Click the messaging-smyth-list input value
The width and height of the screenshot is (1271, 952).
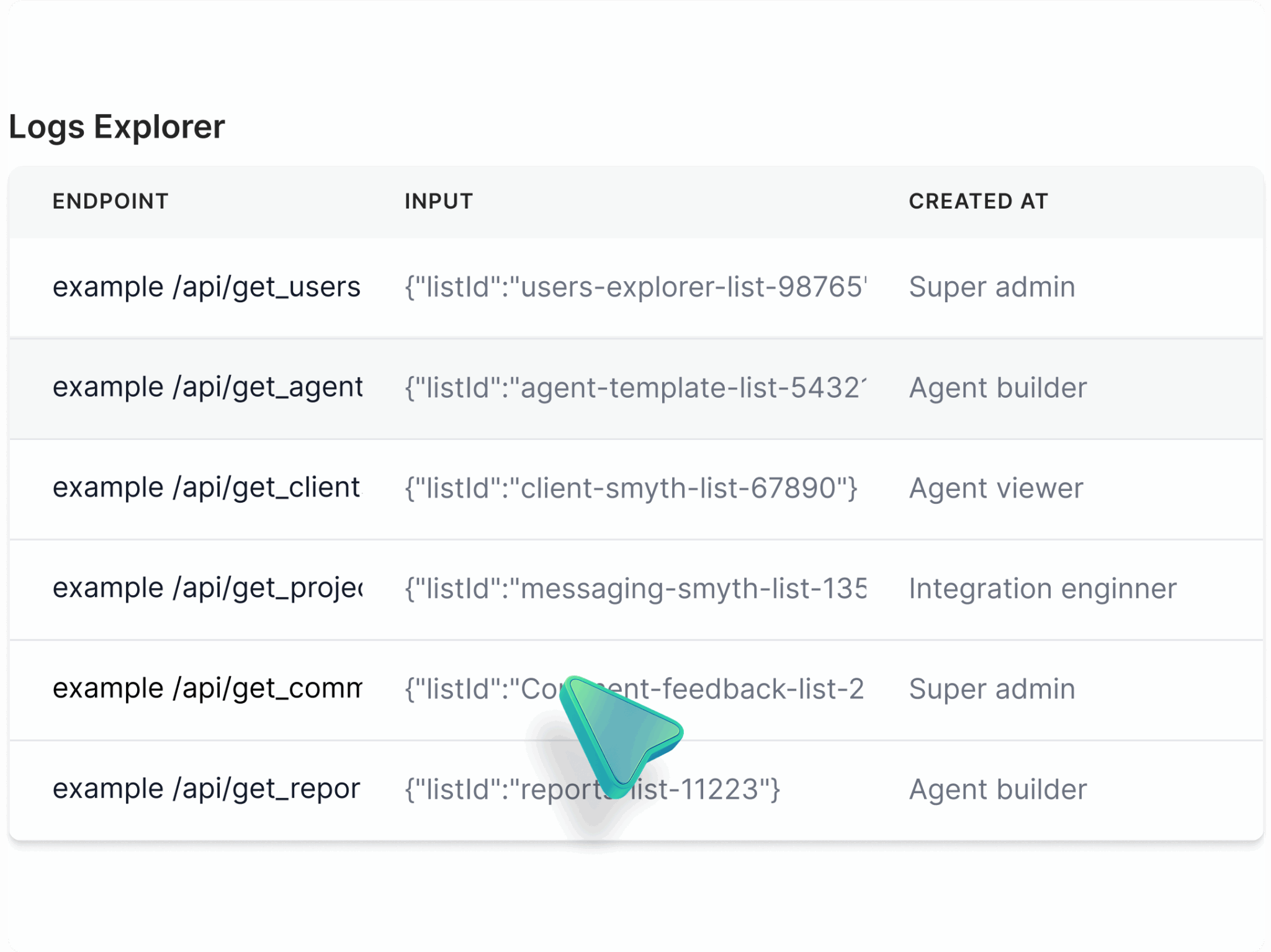[635, 590]
